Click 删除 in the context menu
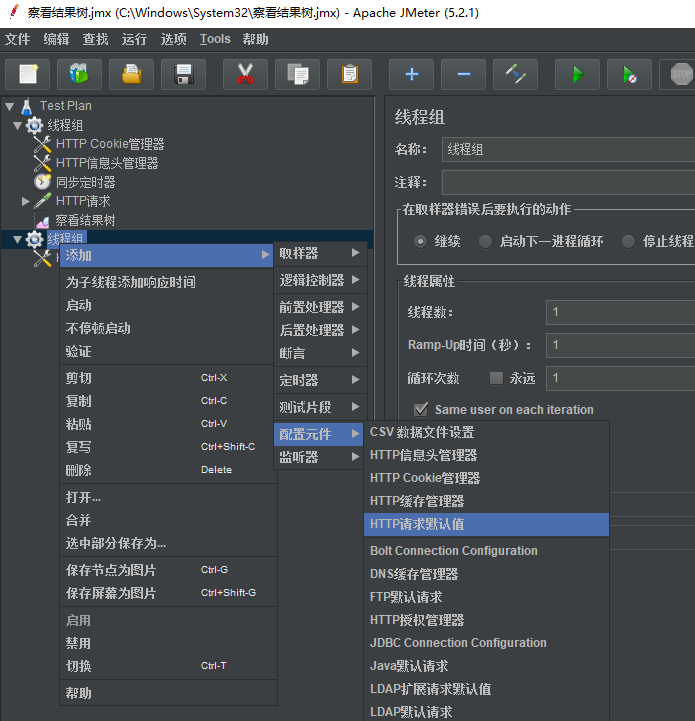This screenshot has width=695, height=721. (x=168, y=470)
